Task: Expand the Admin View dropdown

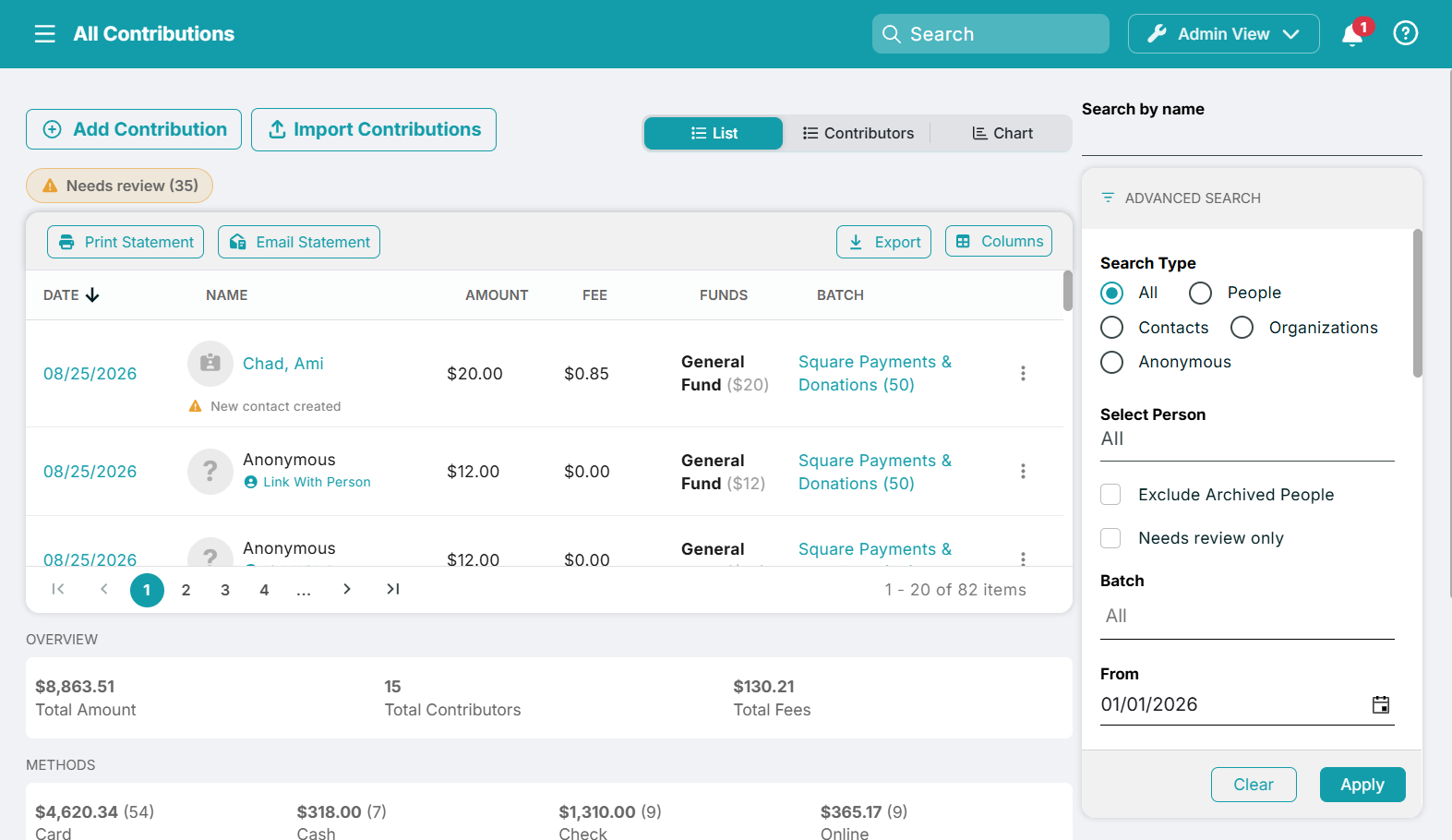Action: point(1290,34)
